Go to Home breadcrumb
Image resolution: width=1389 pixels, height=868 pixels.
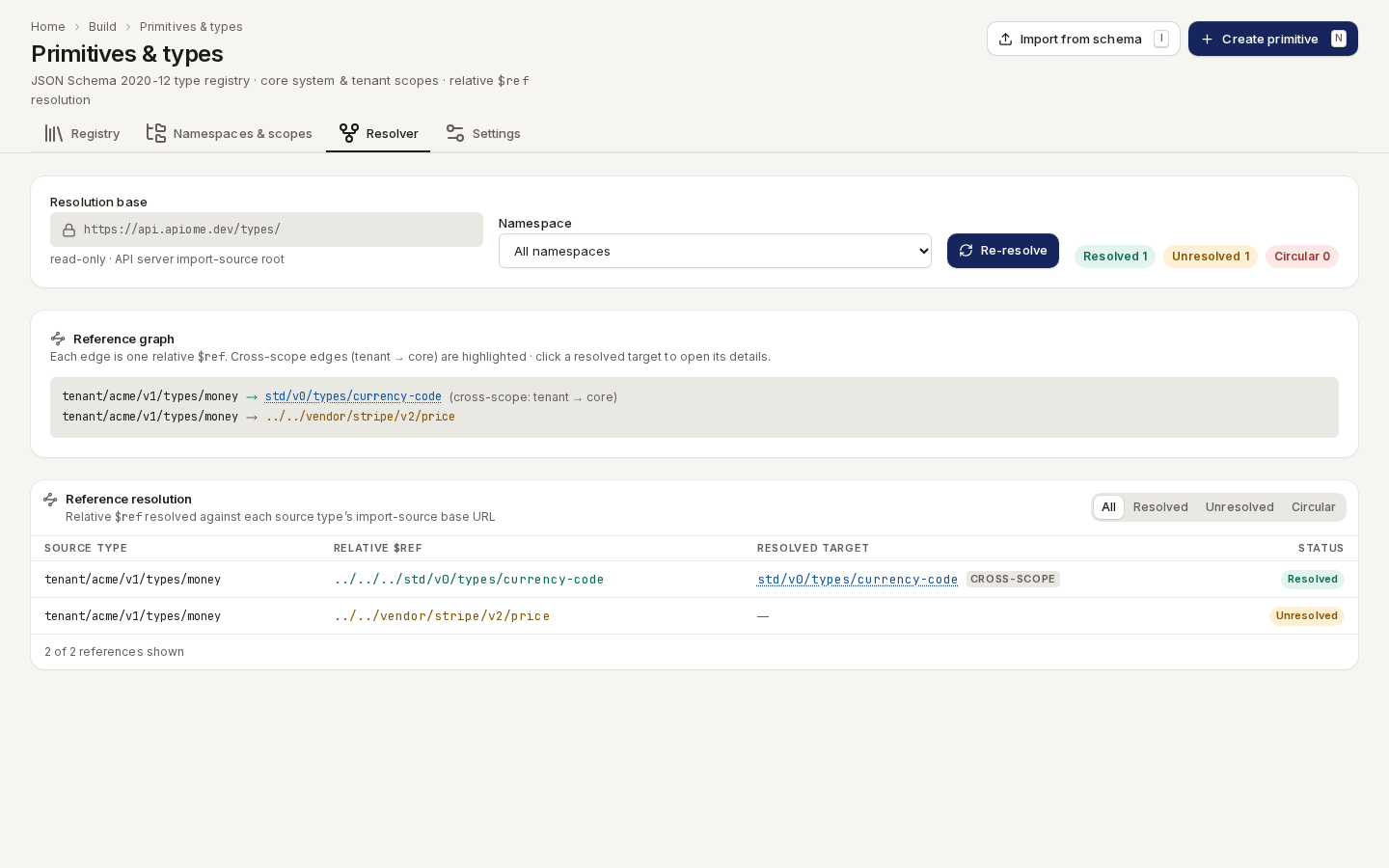48,27
